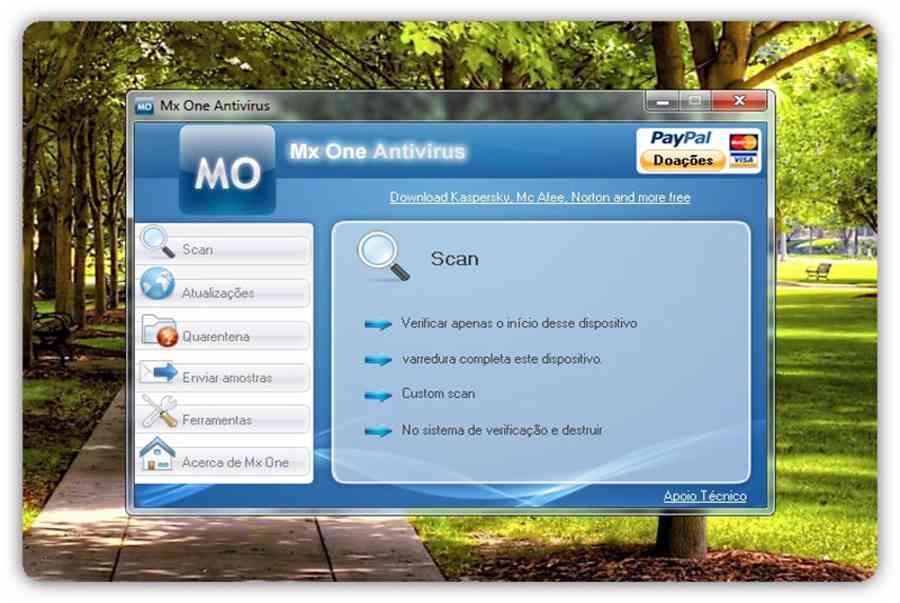Viewport: 900px width, 603px height.
Task: Open Acerca de Mx One
Action: 224,462
